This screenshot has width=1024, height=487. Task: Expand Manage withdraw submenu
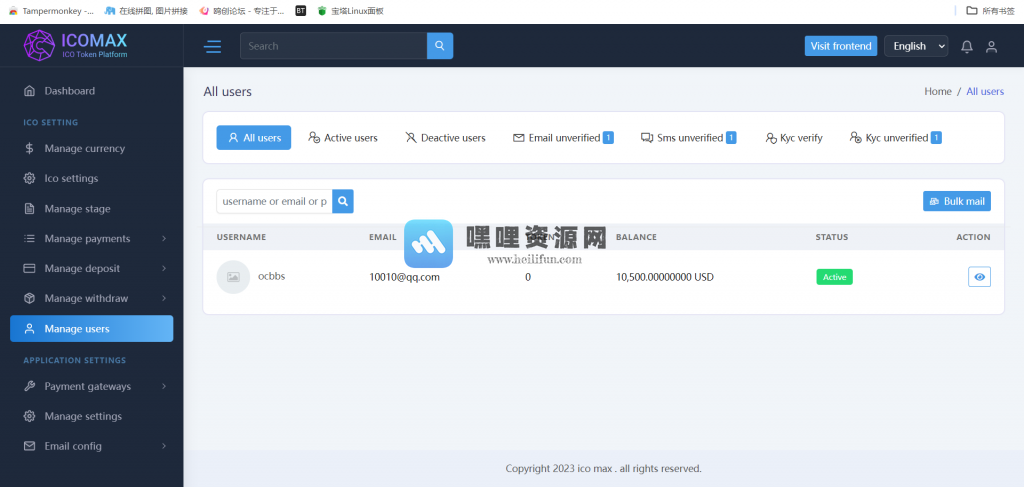pos(164,298)
